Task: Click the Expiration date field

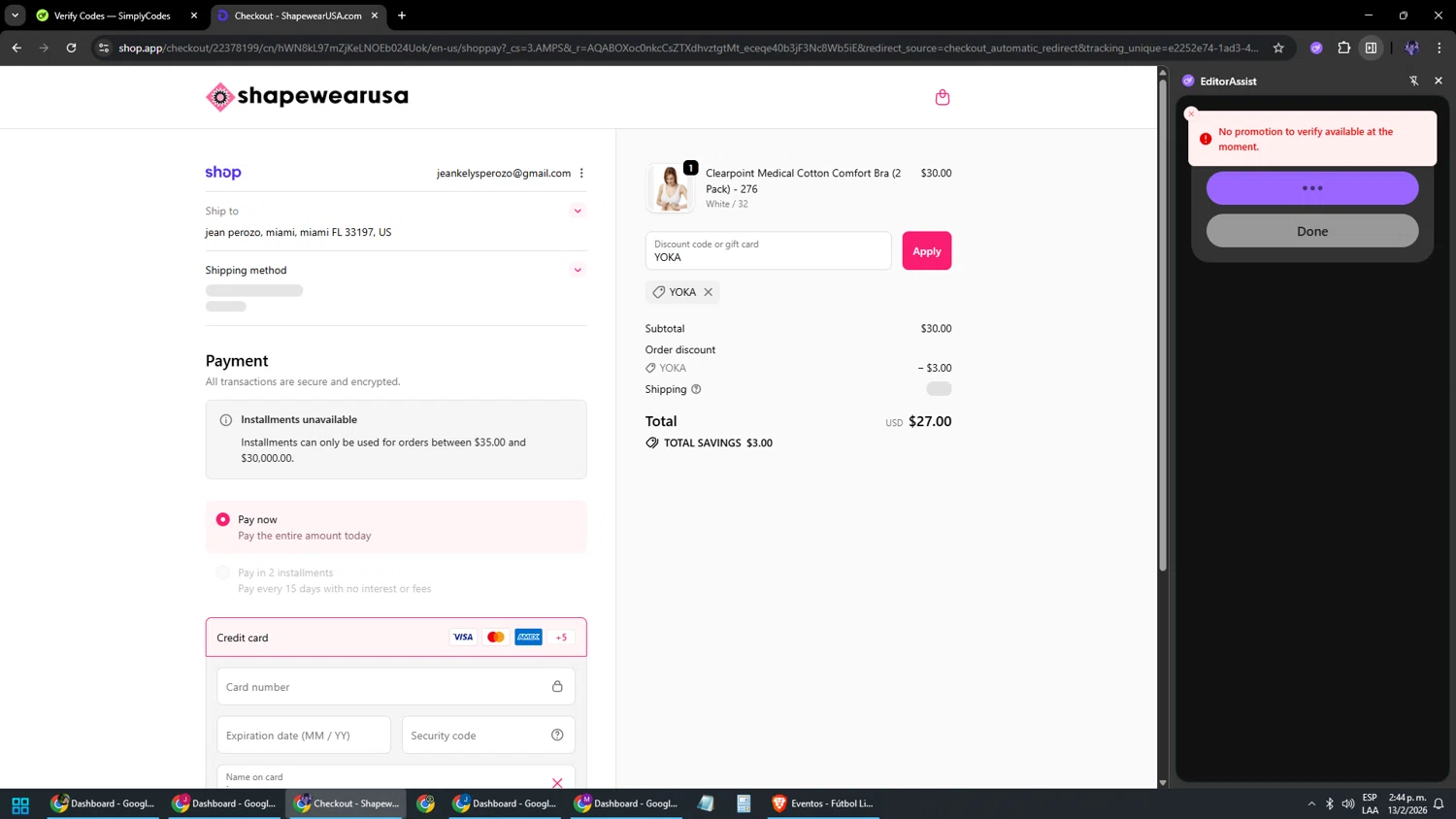Action: [304, 736]
